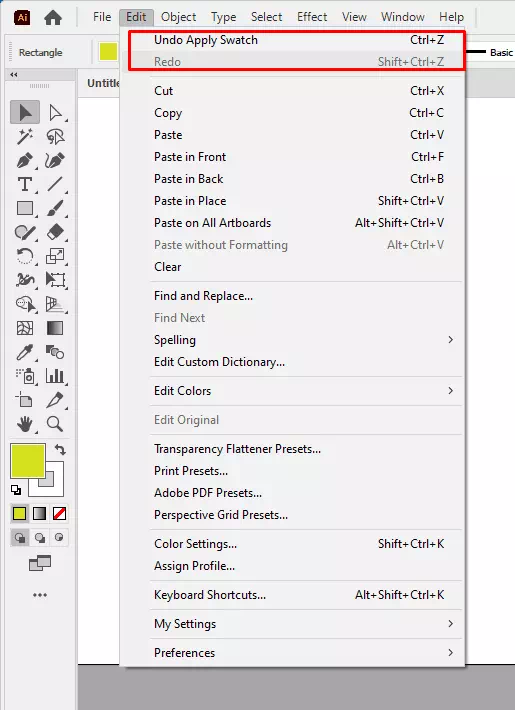Screen dimensions: 515x710
Task: Click the toolbar Stroke color box
Action: click(x=55, y=487)
